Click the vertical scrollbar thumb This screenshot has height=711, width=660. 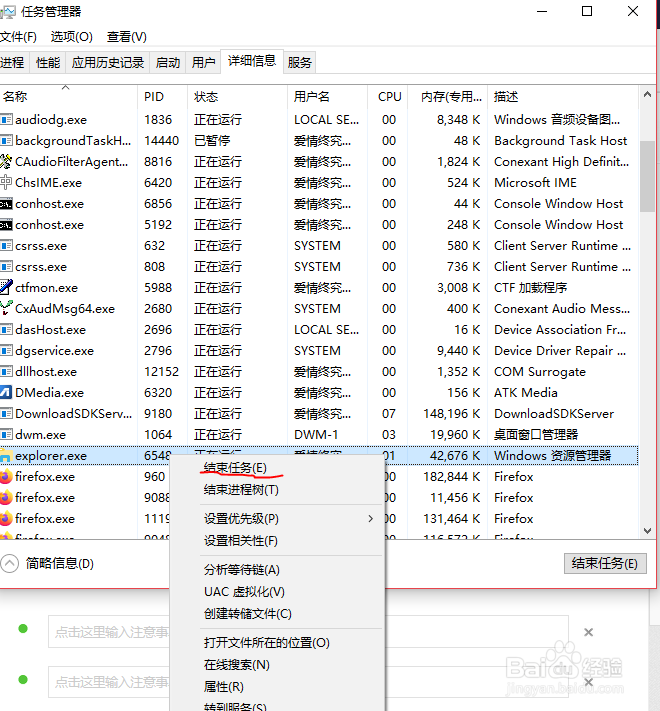click(647, 176)
